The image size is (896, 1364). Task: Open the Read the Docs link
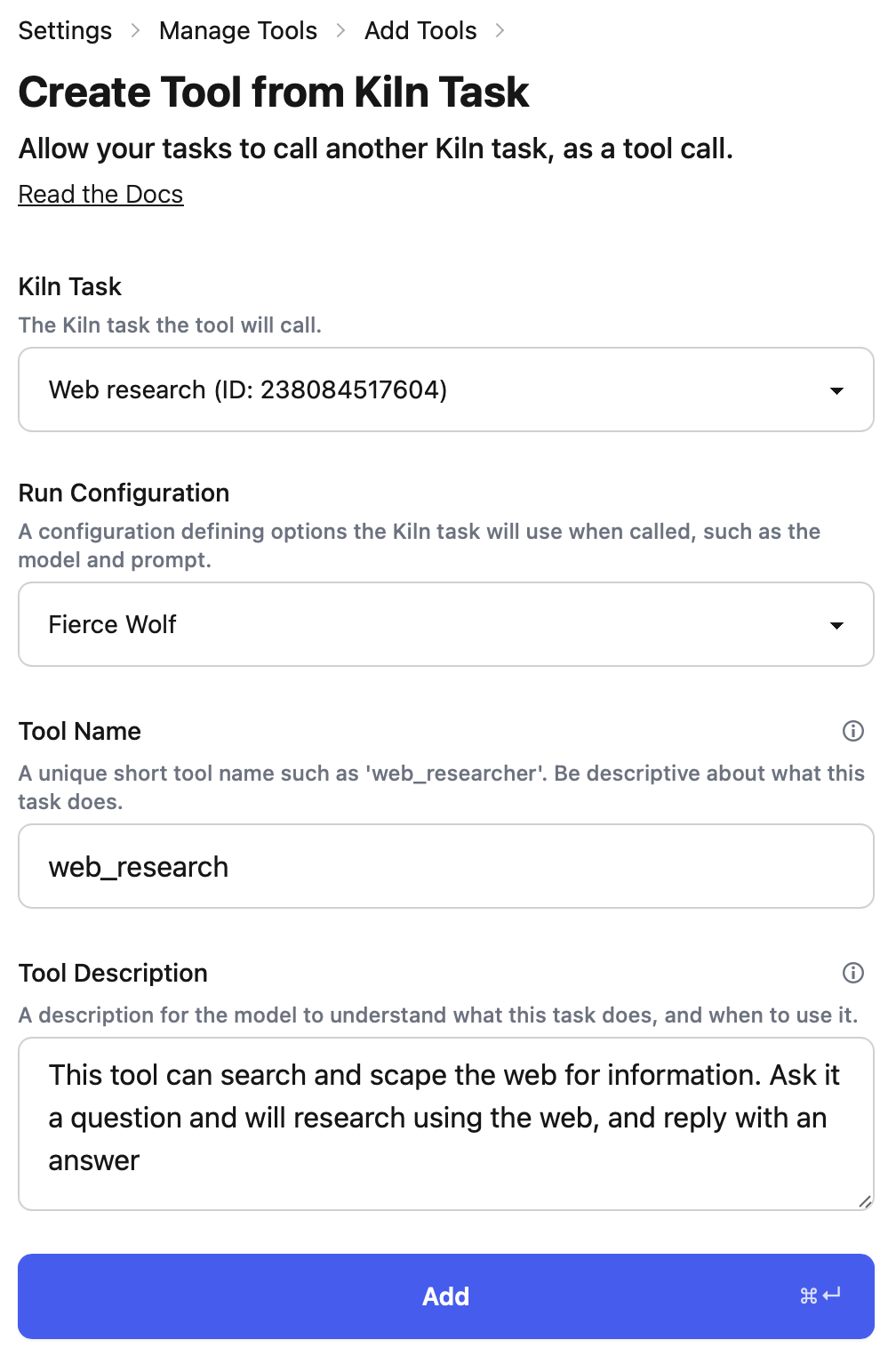pos(100,194)
